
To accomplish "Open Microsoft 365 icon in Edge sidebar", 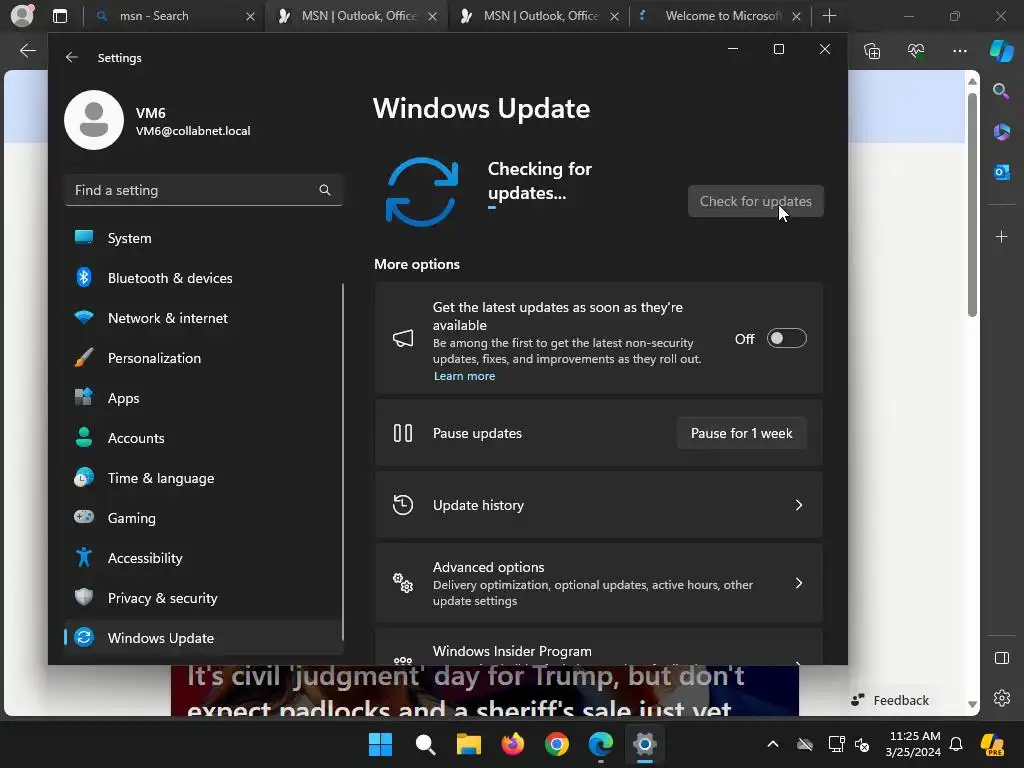I will [1001, 132].
